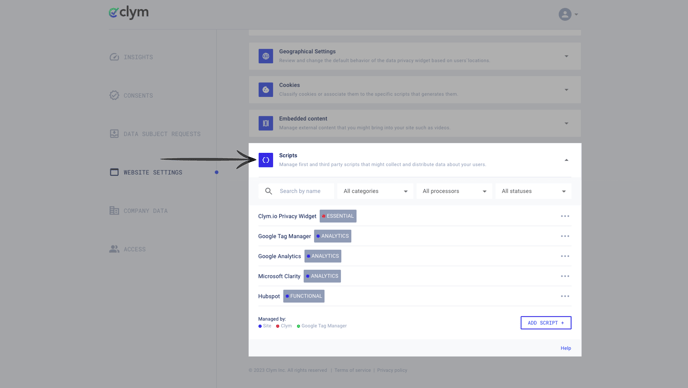
Task: Click the Geographical Settings title
Action: 307,51
